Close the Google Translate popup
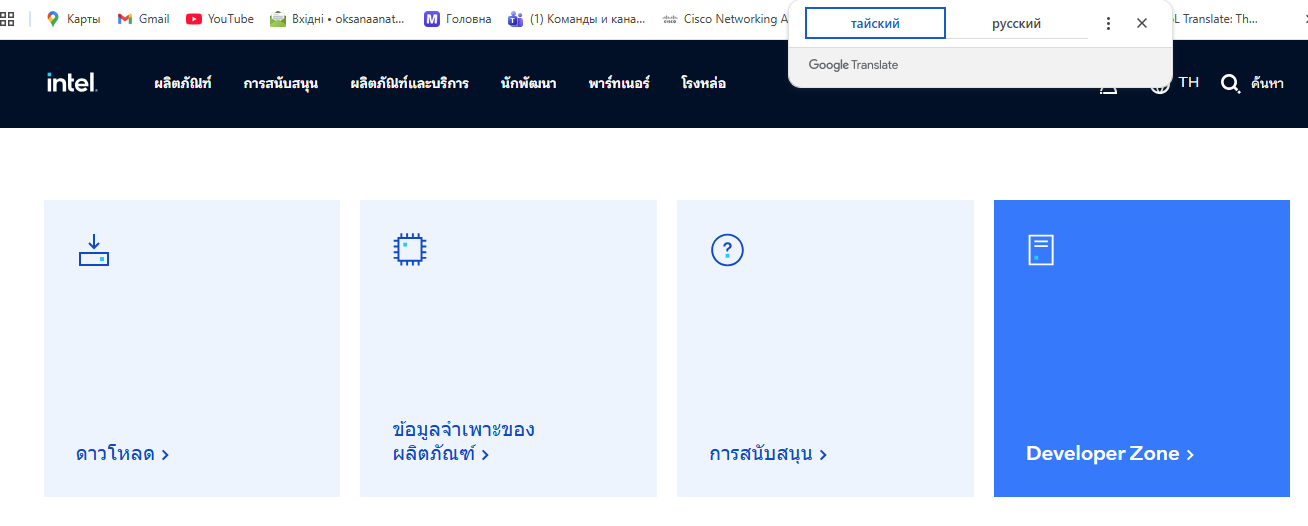 (x=1142, y=23)
